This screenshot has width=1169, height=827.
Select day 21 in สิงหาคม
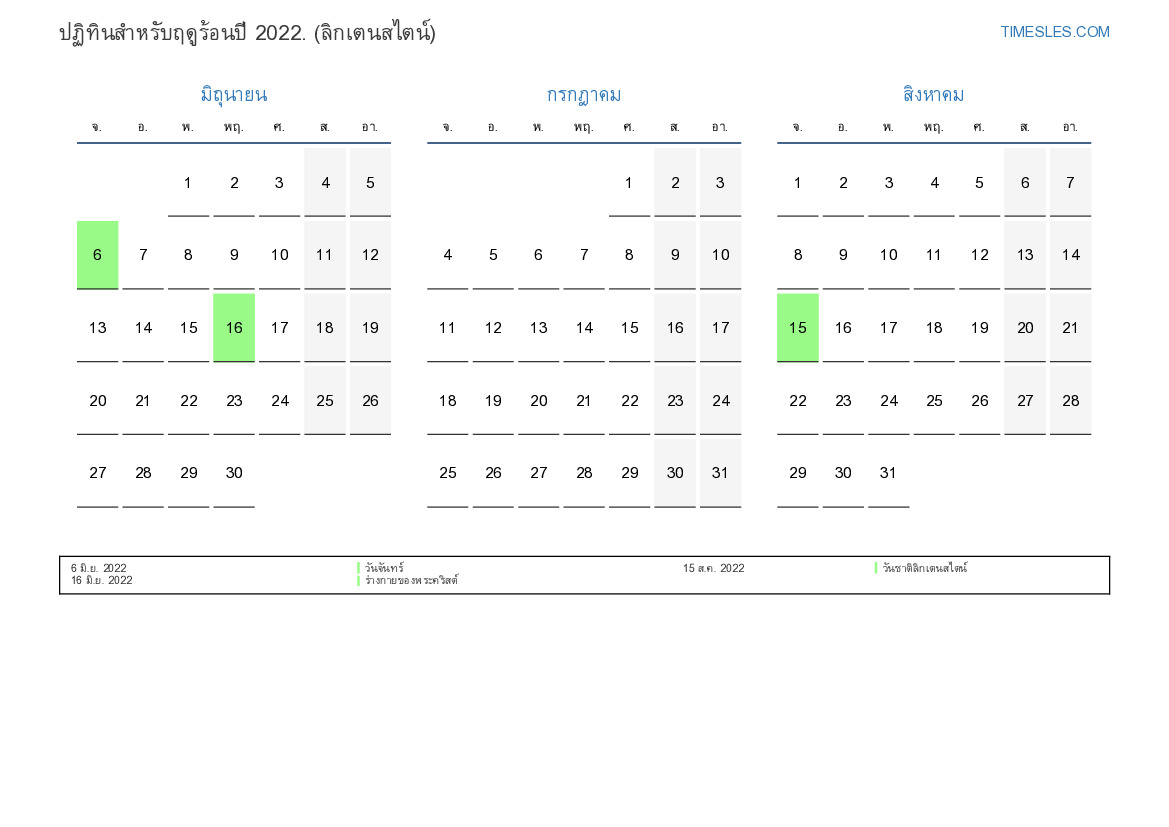pos(1071,327)
